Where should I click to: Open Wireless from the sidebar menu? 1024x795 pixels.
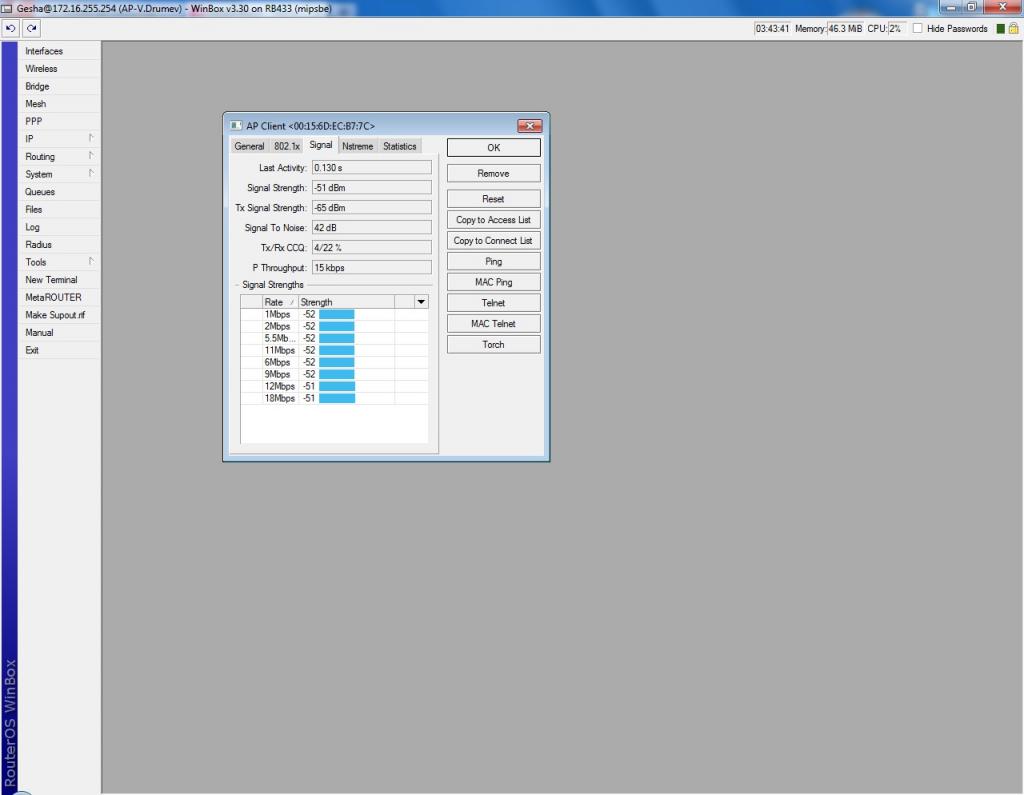point(41,69)
